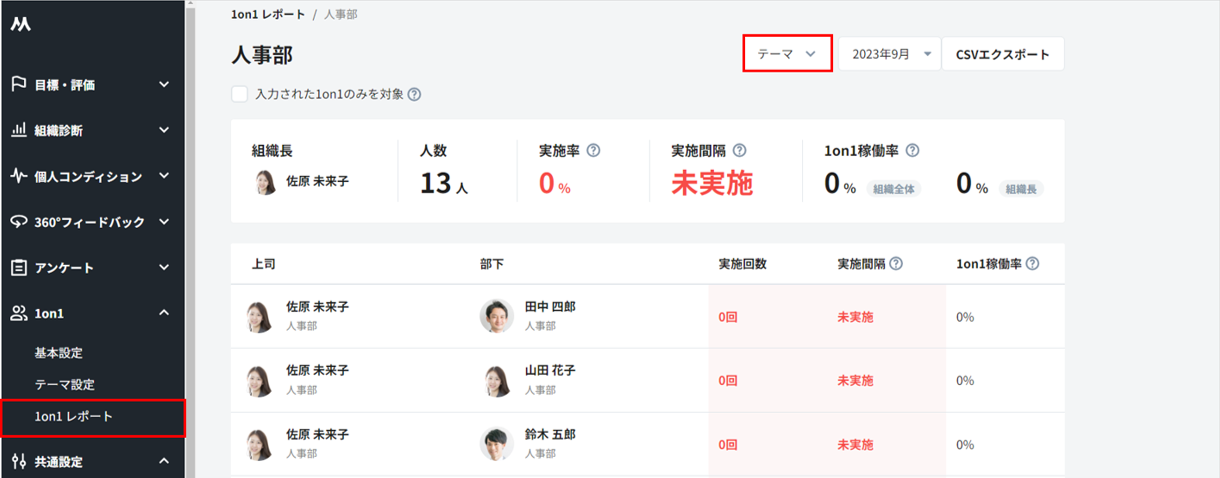Click the flag icon beside 目標・評価
The image size is (1220, 478).
coord(18,85)
